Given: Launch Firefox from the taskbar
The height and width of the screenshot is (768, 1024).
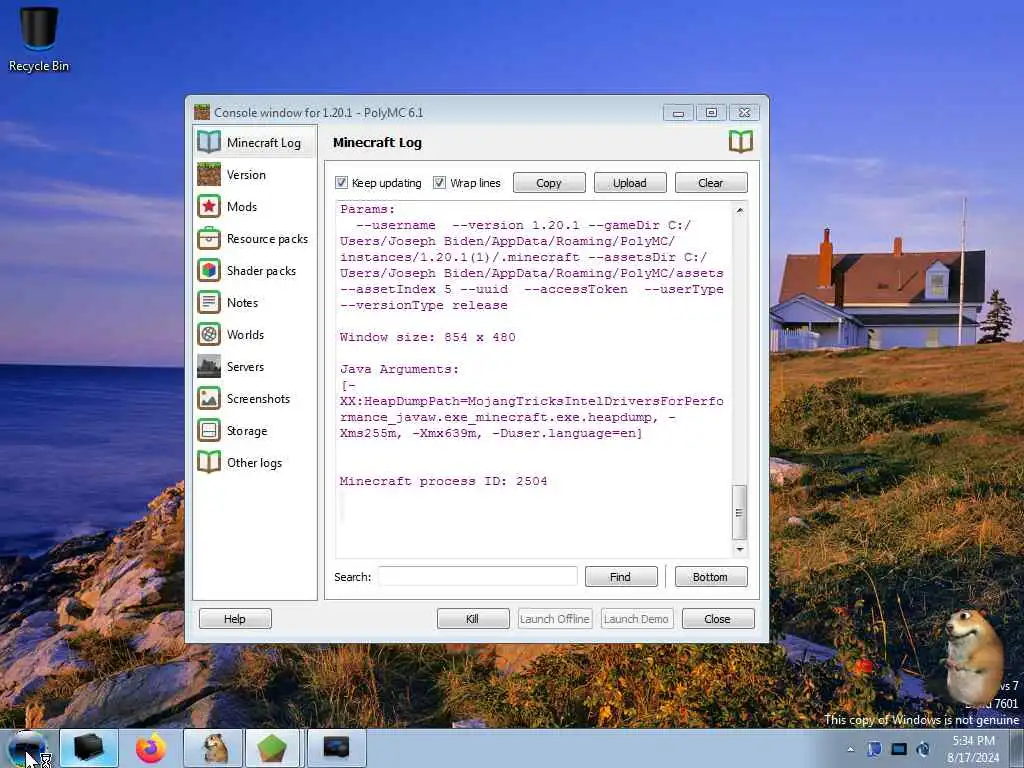Looking at the screenshot, I should click(151, 748).
